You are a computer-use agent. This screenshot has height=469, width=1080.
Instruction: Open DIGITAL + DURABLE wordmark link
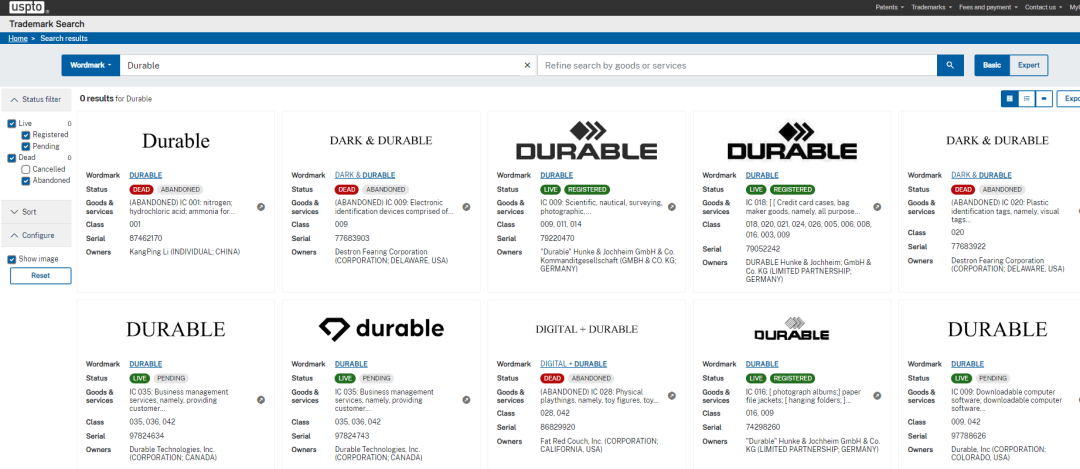pyautogui.click(x=574, y=364)
